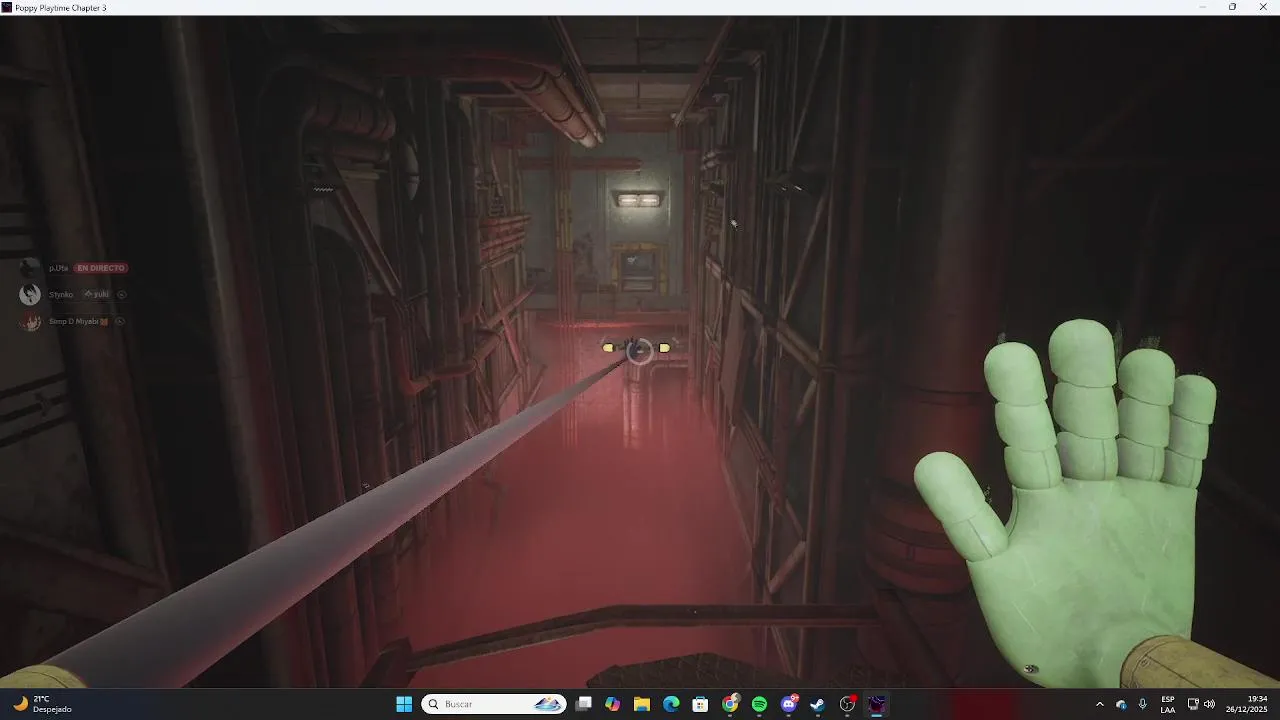Open Task View from the taskbar
Screen dimensions: 1280x720
[584, 704]
